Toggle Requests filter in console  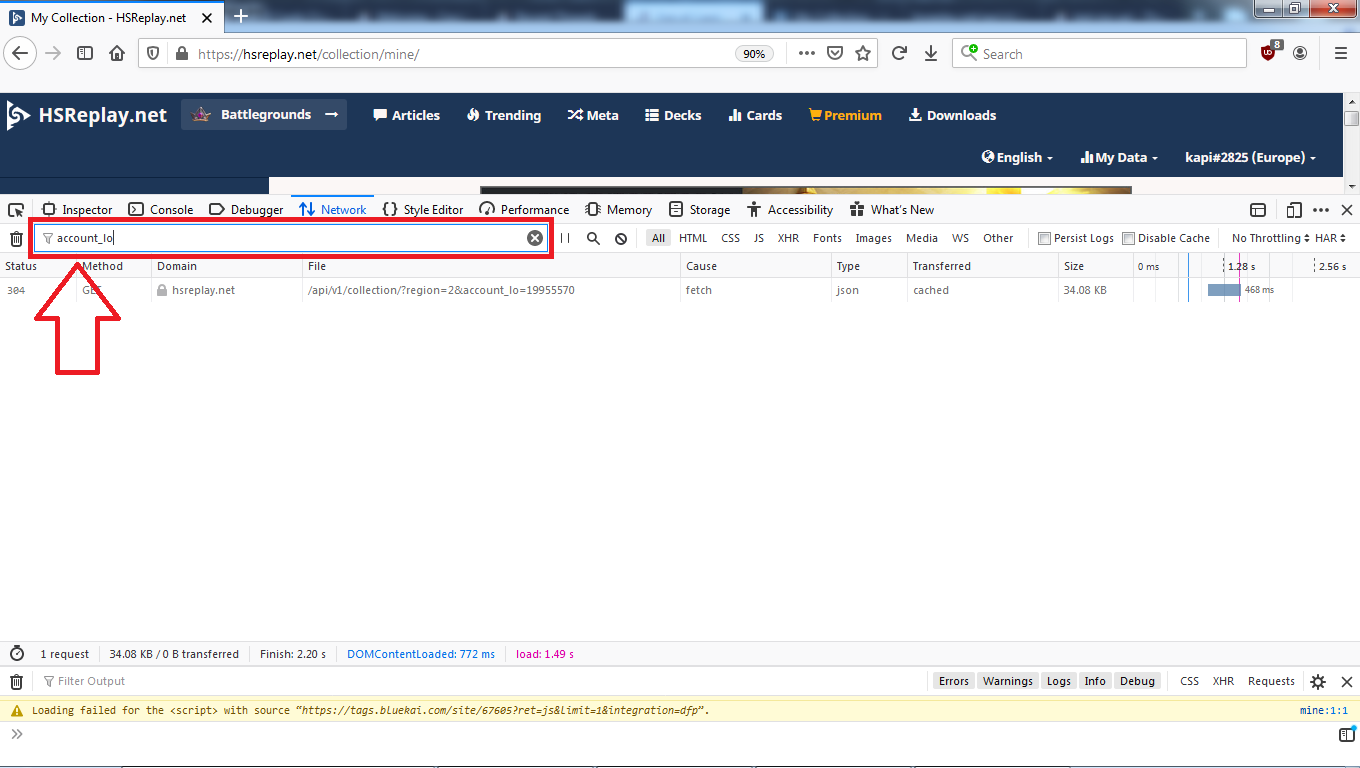[x=1271, y=681]
